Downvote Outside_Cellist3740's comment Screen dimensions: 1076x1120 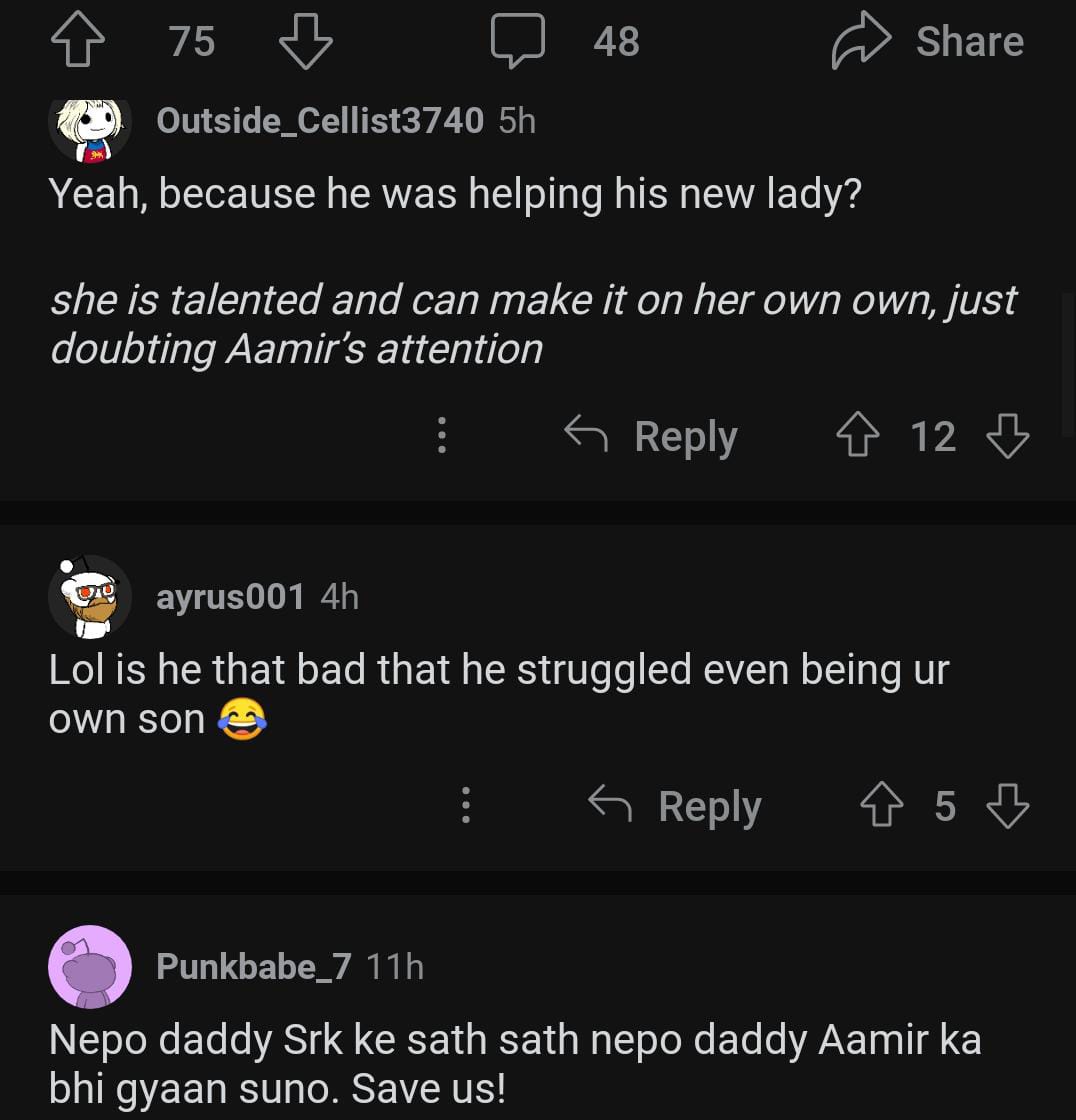(x=1007, y=437)
